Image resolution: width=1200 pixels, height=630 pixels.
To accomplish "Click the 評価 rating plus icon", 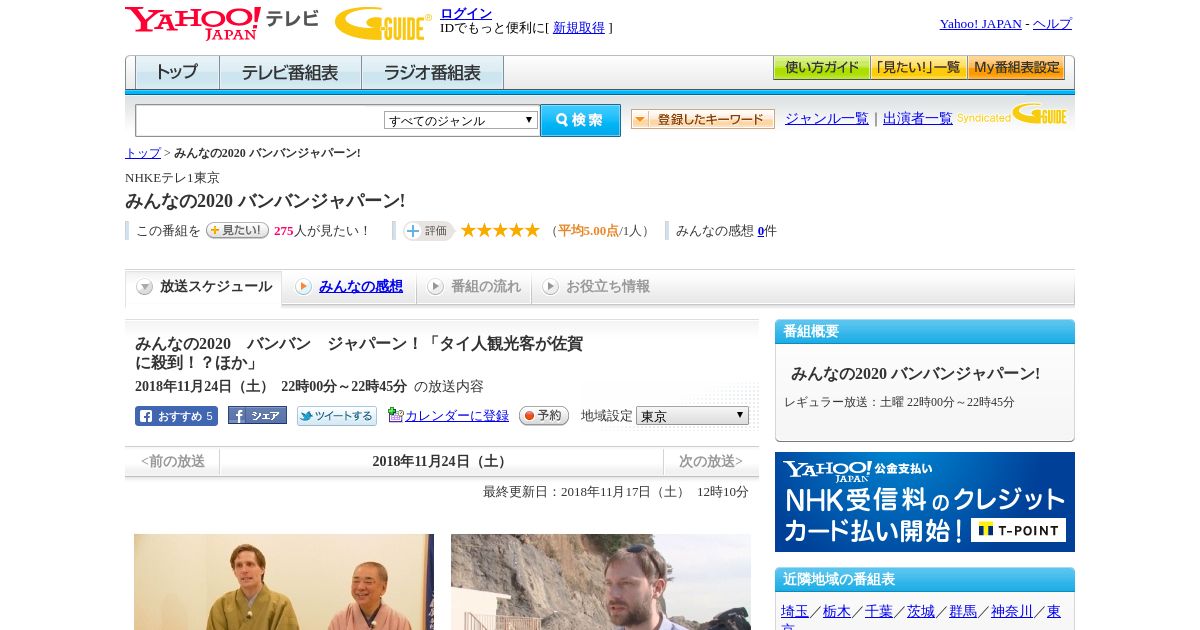I will point(429,231).
